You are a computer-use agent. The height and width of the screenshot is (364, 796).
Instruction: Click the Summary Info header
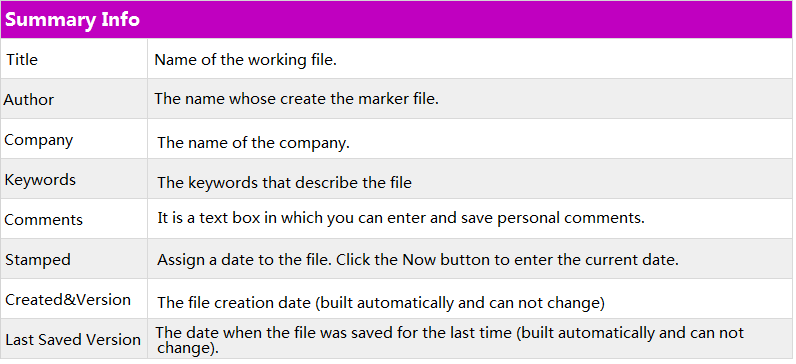tap(72, 20)
